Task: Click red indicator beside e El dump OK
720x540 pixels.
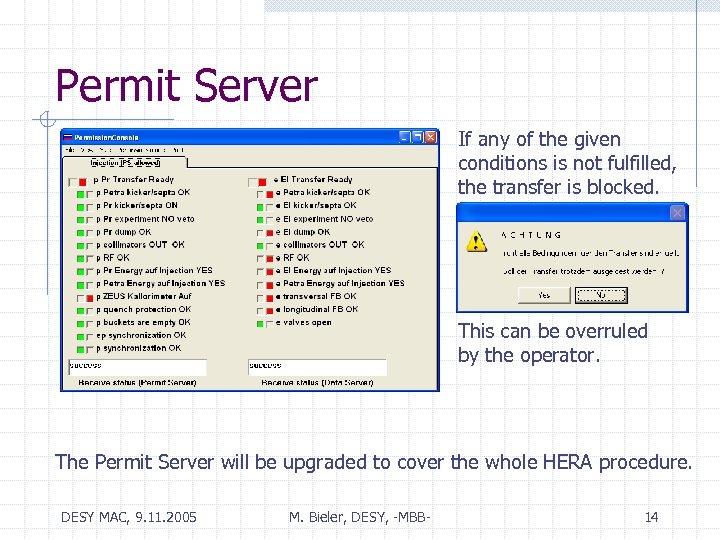Action: click(x=270, y=233)
